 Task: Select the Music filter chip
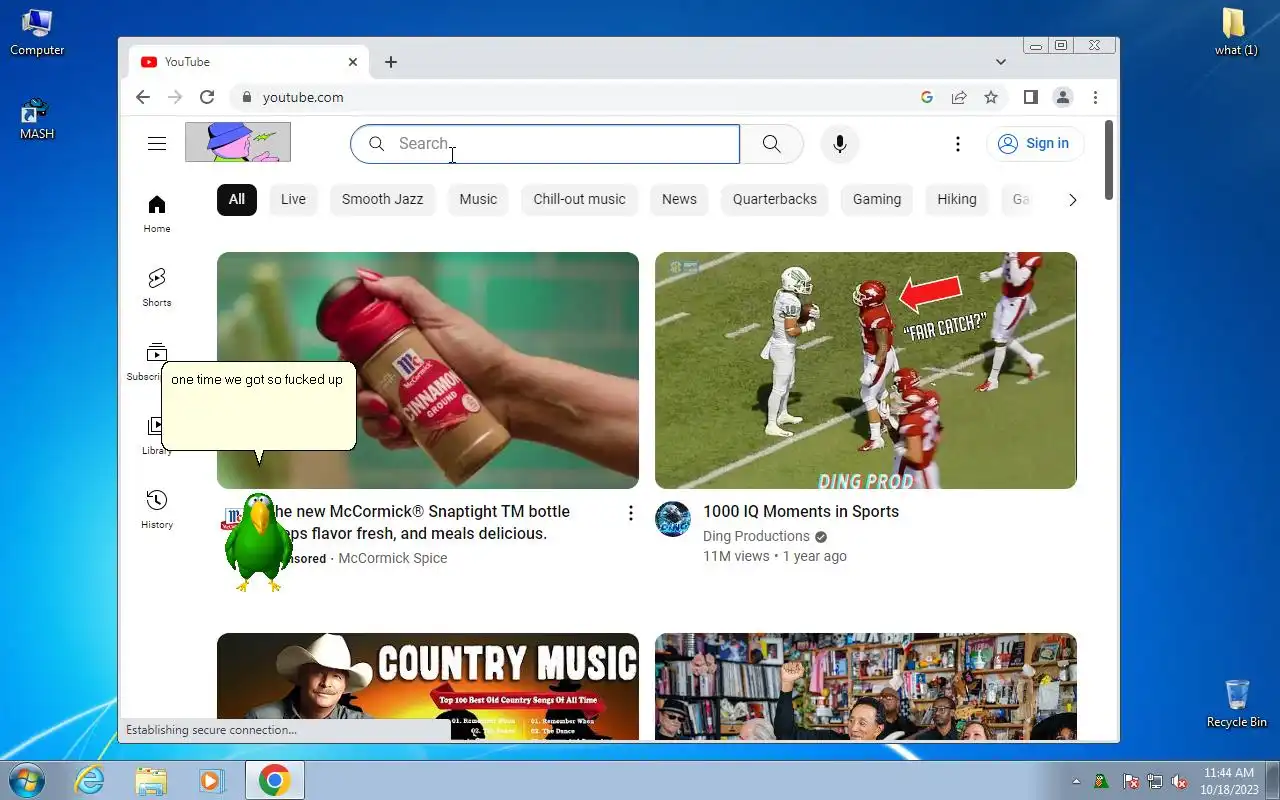pos(478,200)
